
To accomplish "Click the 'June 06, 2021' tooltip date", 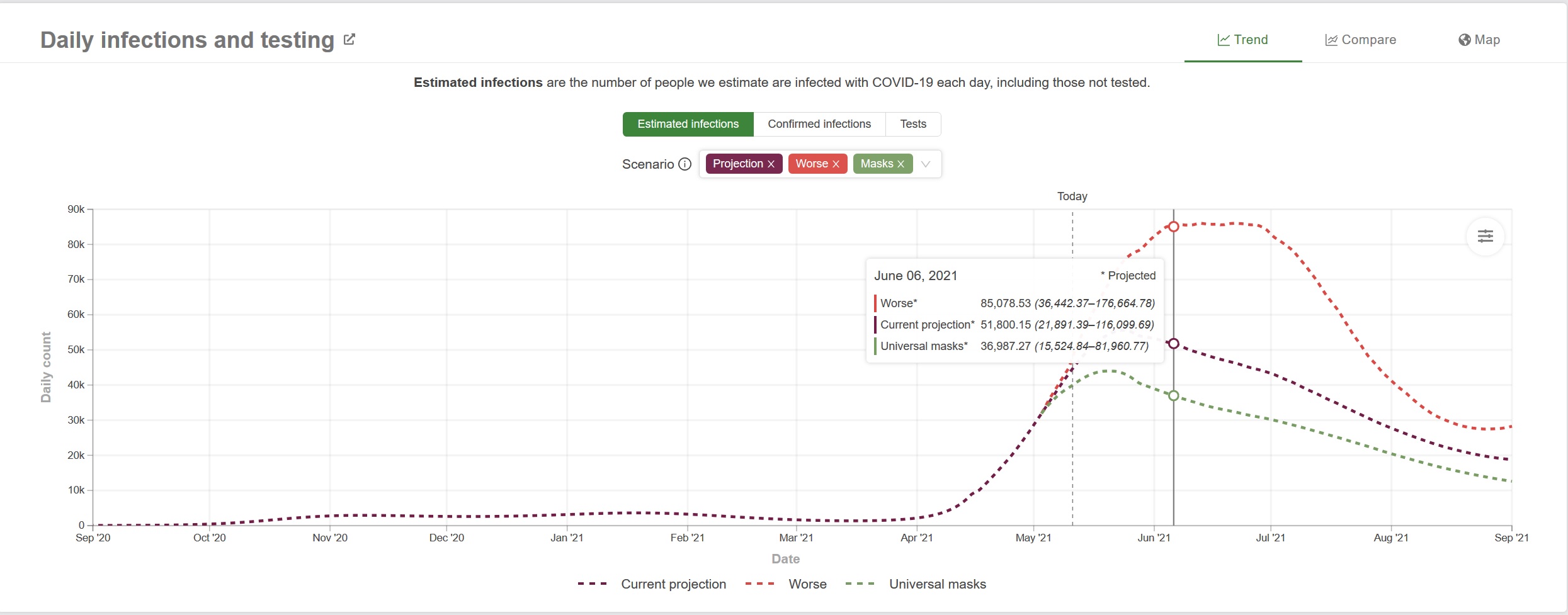I will [x=916, y=276].
